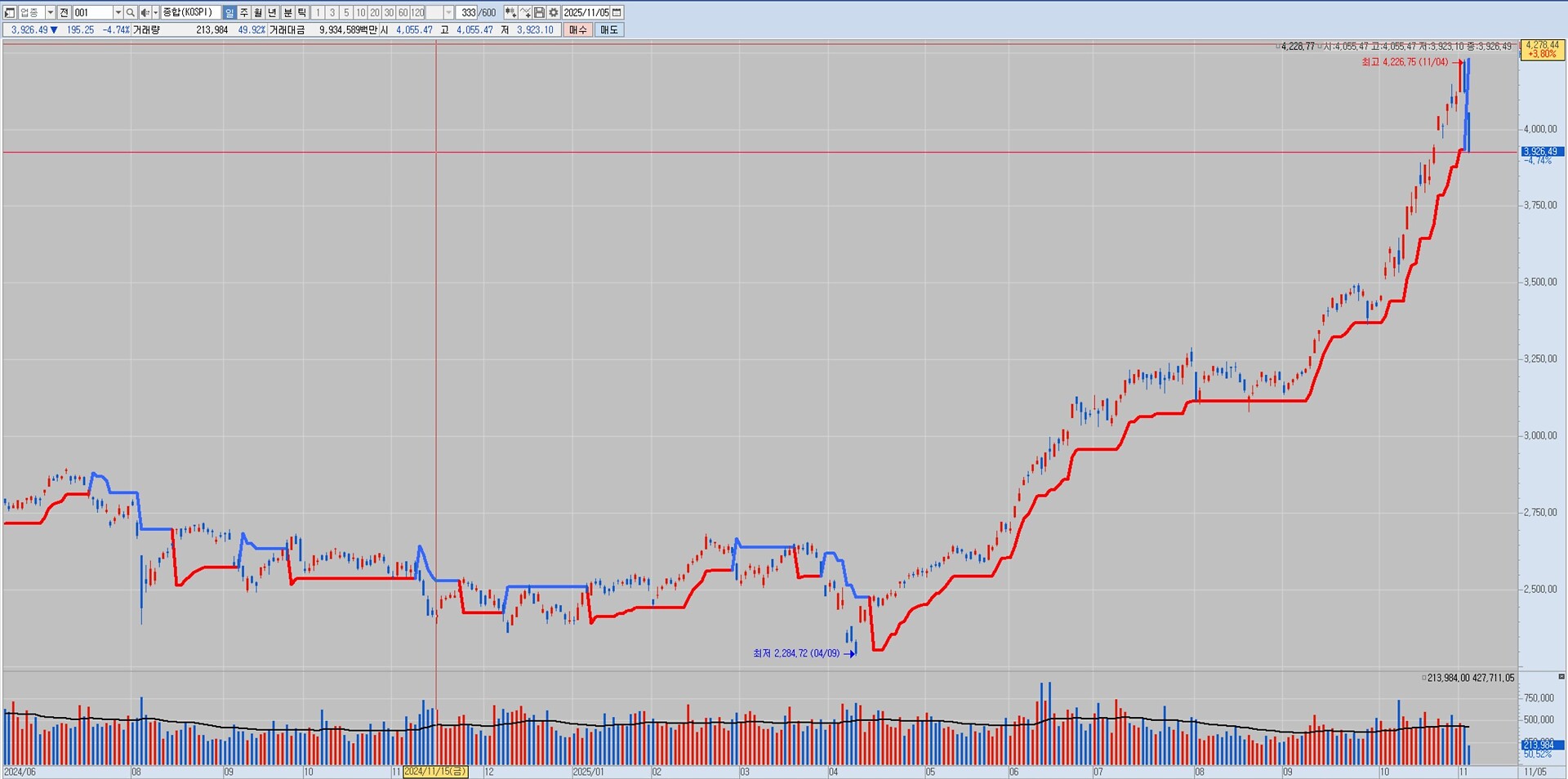This screenshot has width=1568, height=779.
Task: Click the chart layout icon at far left
Action: (x=10, y=12)
